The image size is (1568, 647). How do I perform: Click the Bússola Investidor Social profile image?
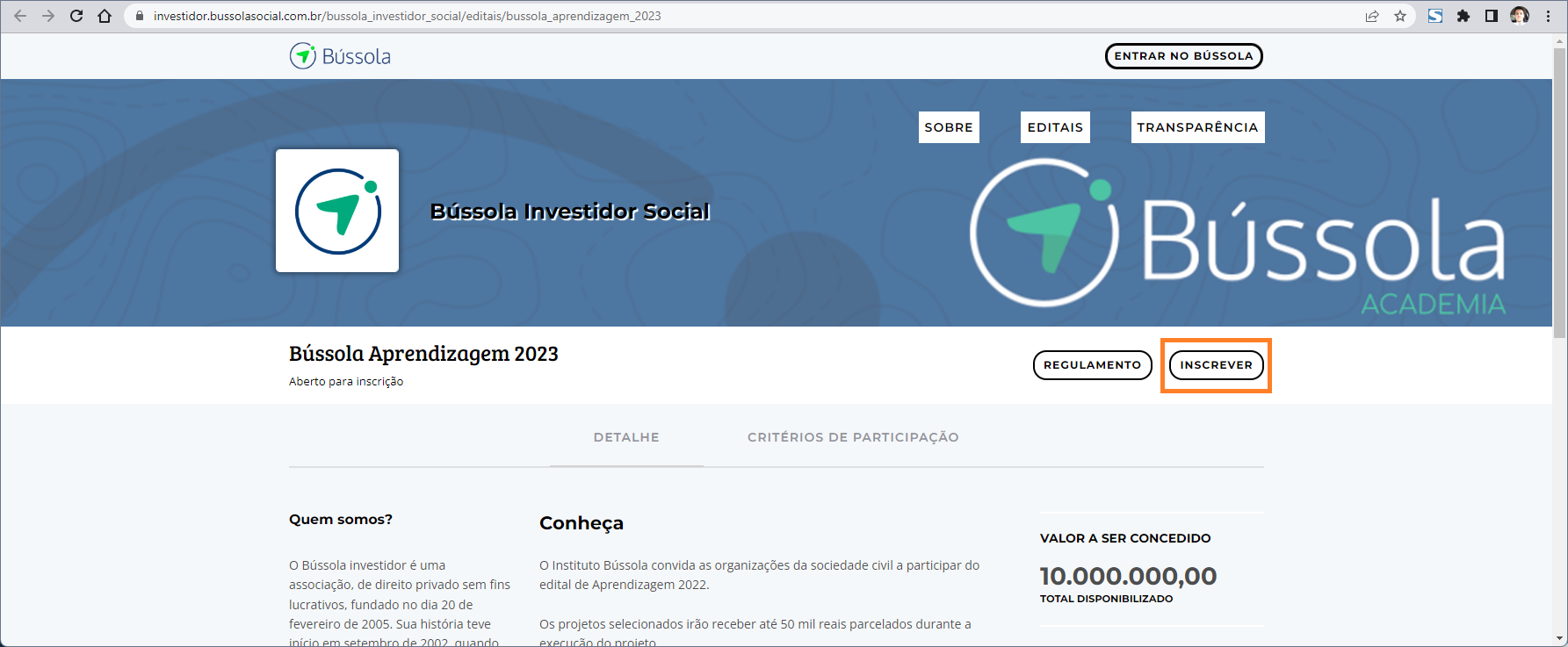(337, 211)
